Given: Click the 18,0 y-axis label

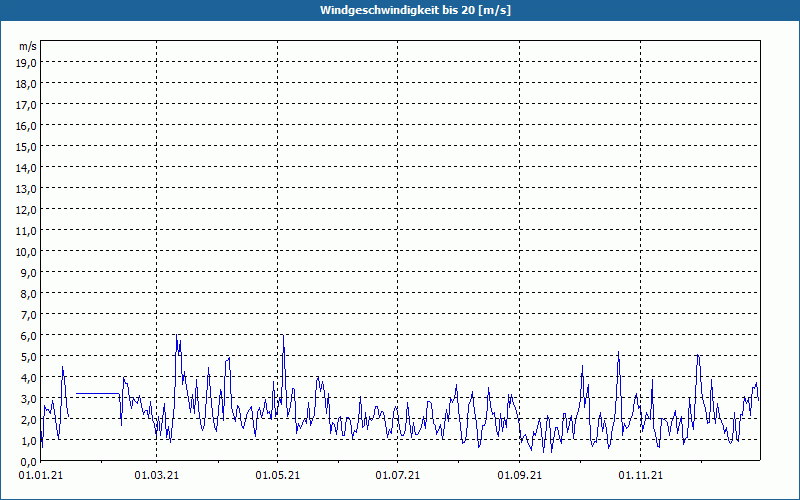Looking at the screenshot, I should click(x=26, y=84).
